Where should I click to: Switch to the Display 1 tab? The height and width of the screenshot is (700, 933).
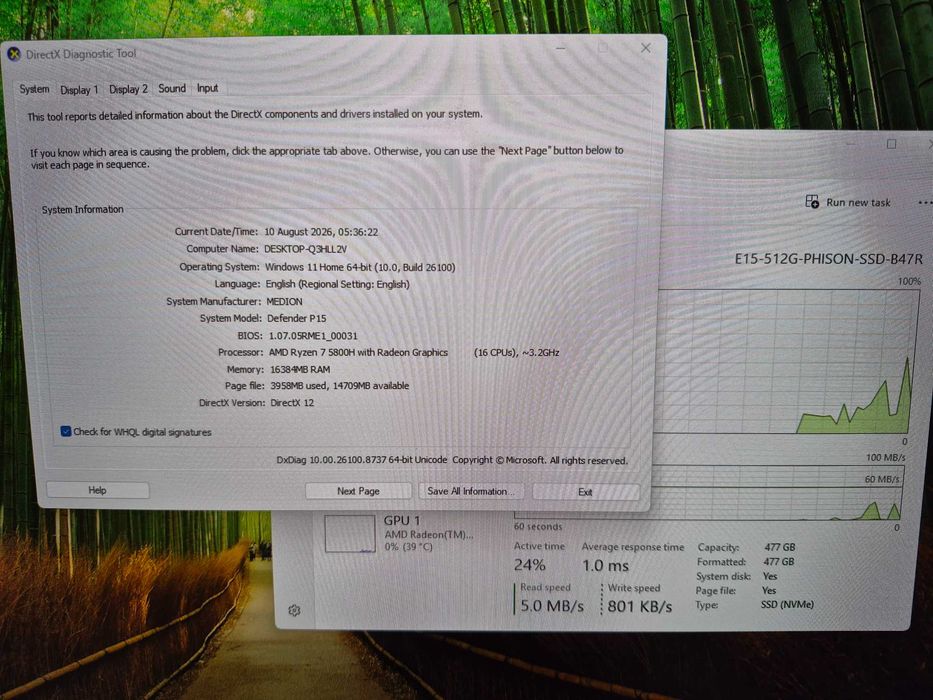79,90
